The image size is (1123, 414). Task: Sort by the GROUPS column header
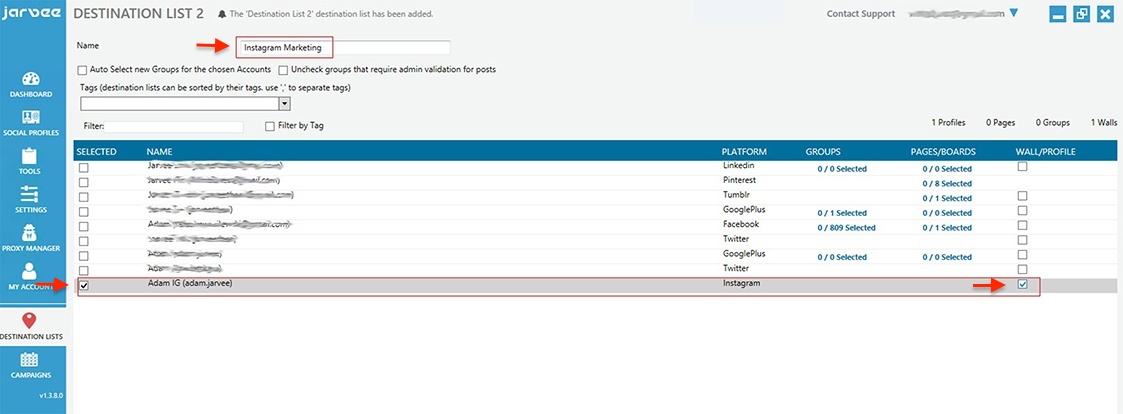823,152
